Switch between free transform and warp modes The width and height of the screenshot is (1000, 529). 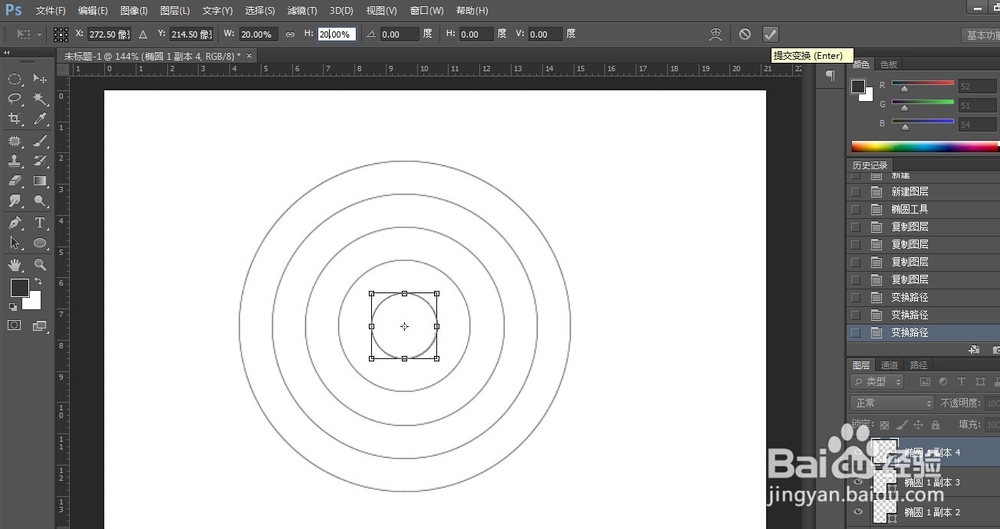pyautogui.click(x=716, y=34)
